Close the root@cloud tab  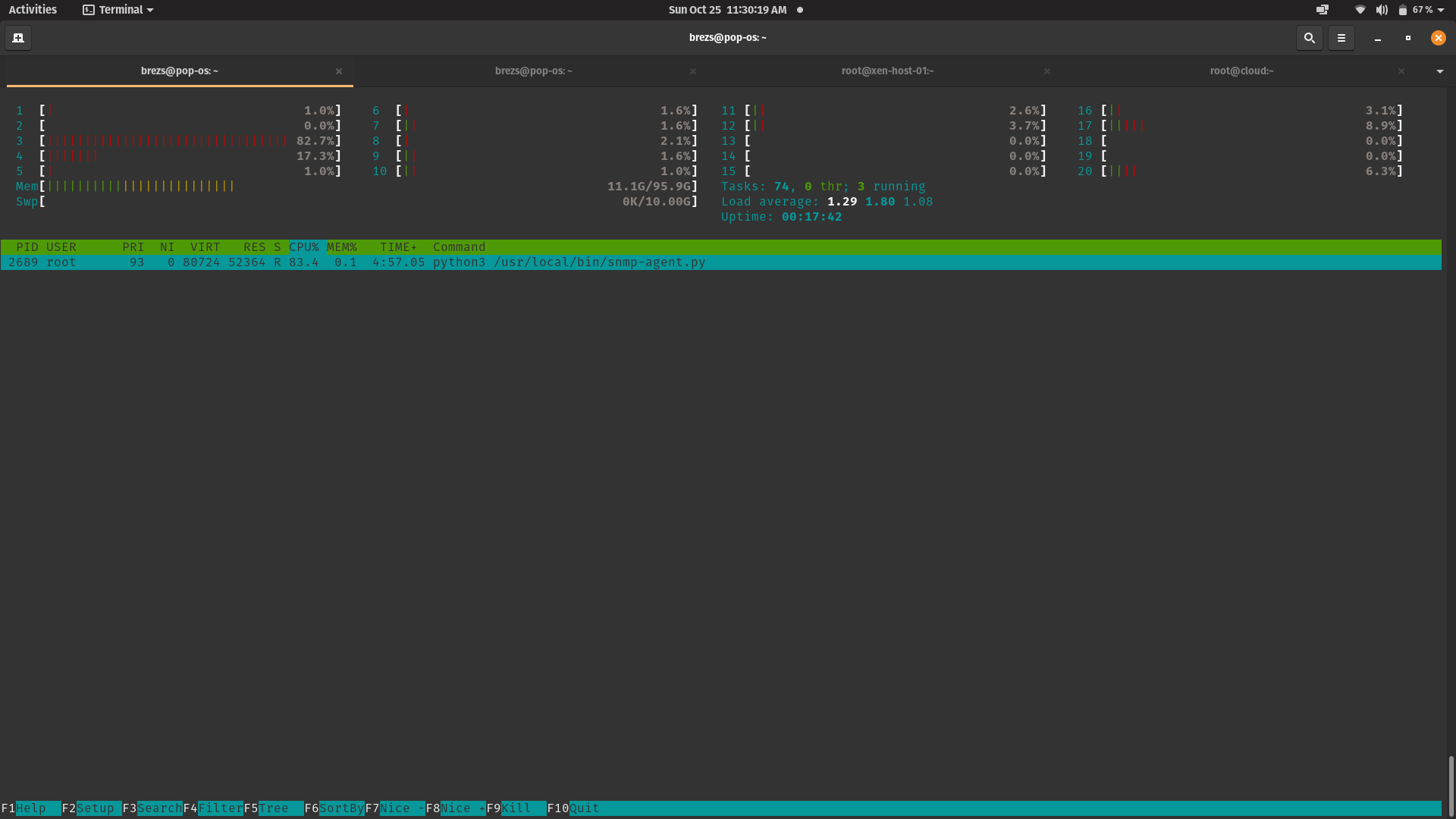[1401, 71]
